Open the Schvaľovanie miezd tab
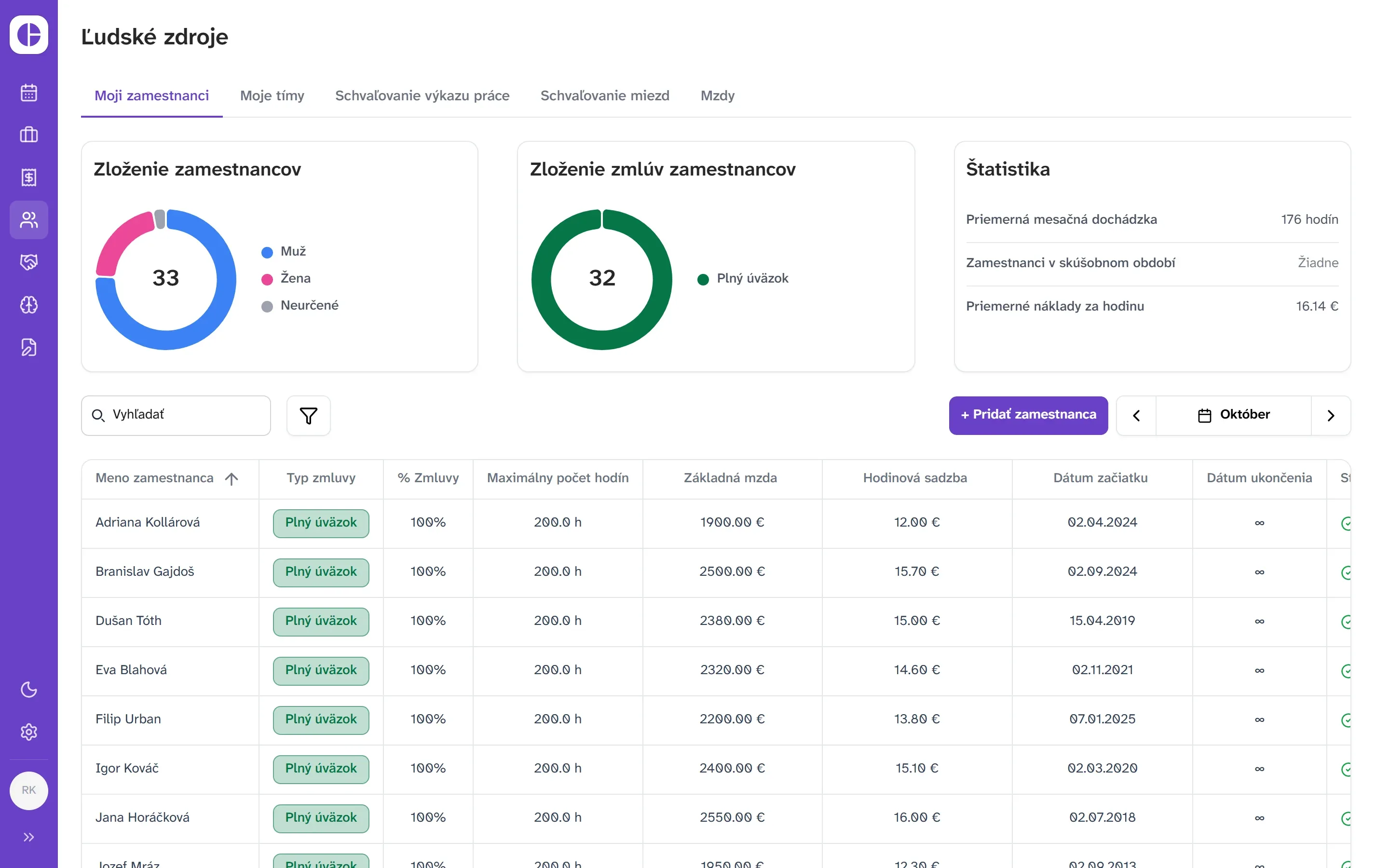 coord(605,96)
